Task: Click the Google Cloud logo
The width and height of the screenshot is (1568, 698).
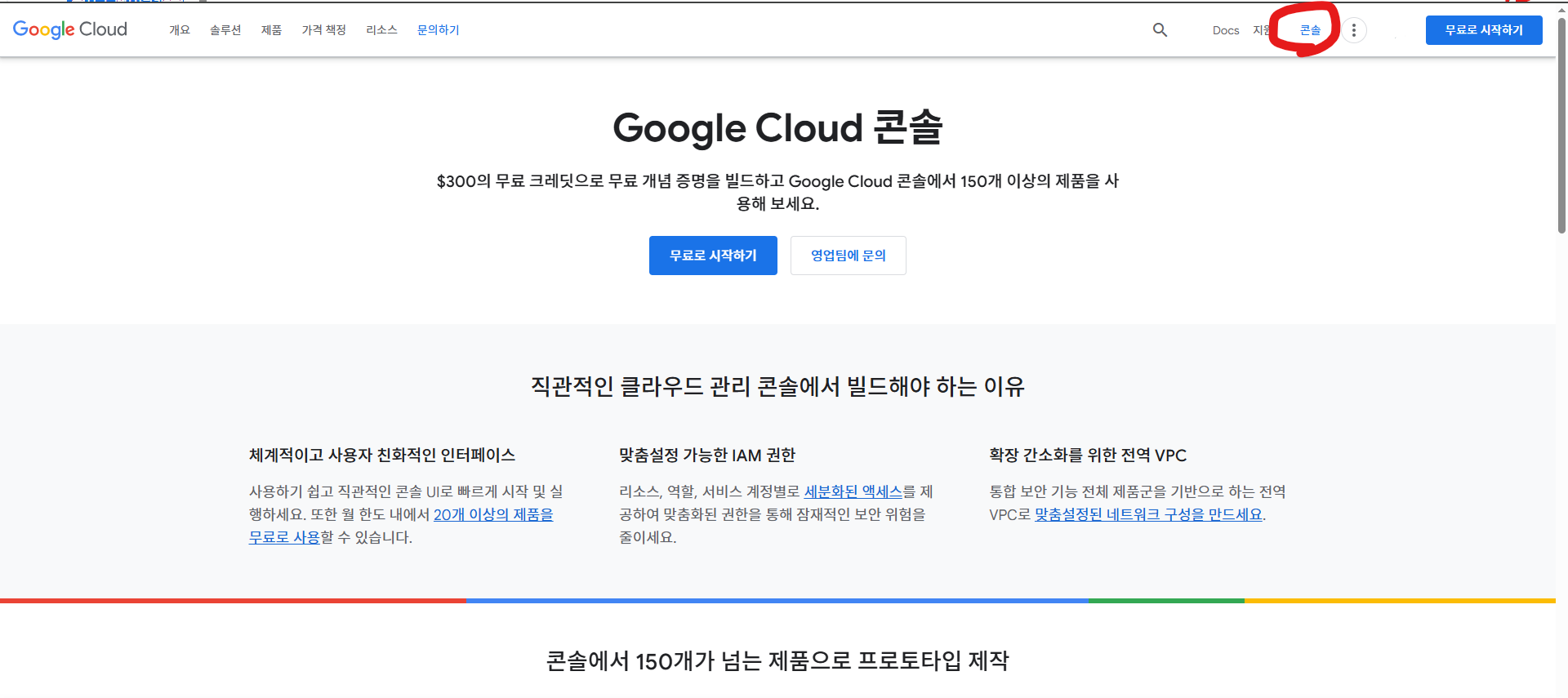Action: [70, 29]
